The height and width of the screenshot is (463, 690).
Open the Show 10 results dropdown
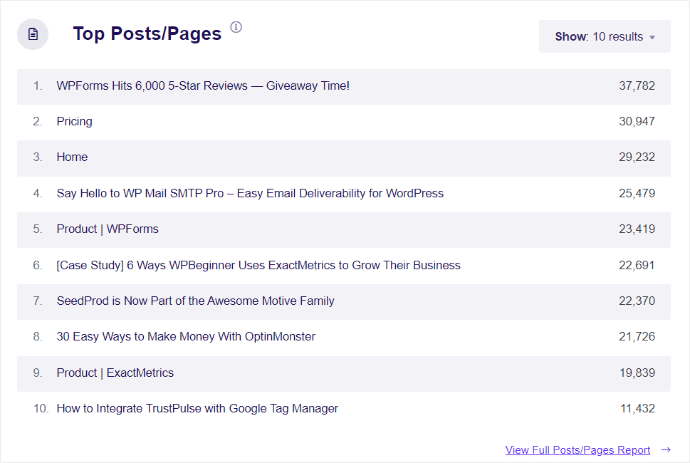click(605, 36)
